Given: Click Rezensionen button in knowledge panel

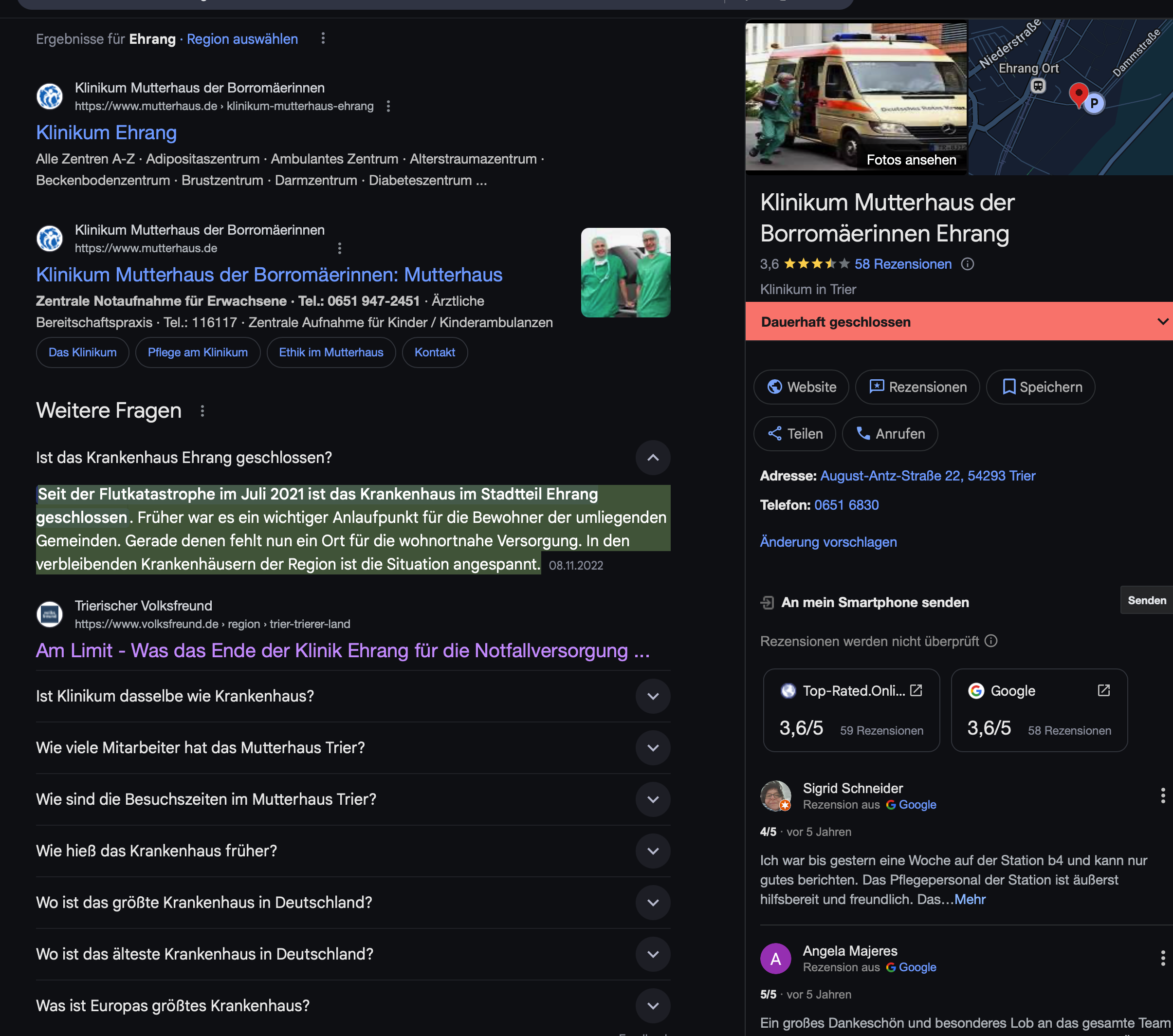Looking at the screenshot, I should pyautogui.click(x=917, y=388).
